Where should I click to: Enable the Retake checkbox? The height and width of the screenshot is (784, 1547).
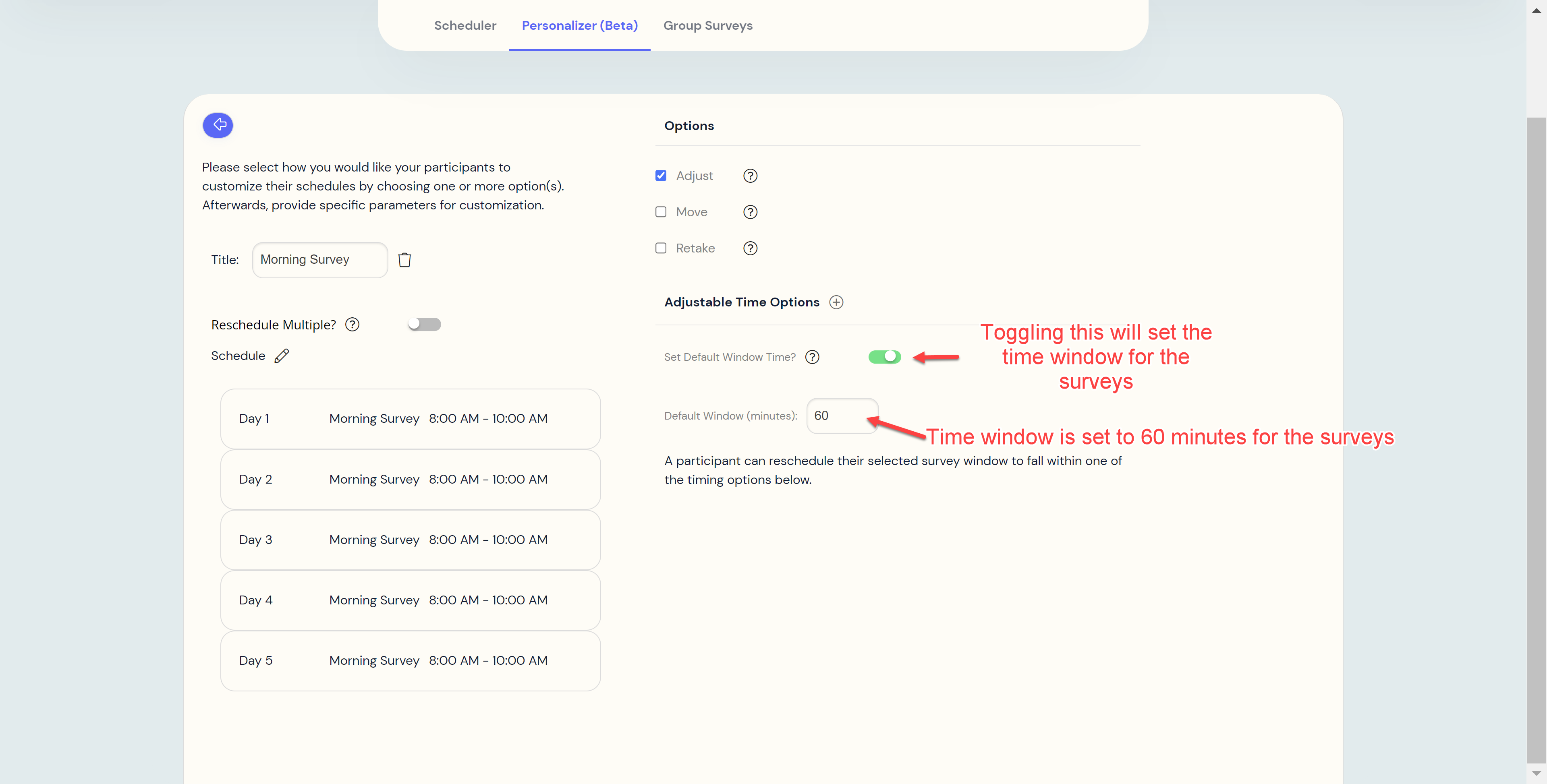(x=661, y=248)
